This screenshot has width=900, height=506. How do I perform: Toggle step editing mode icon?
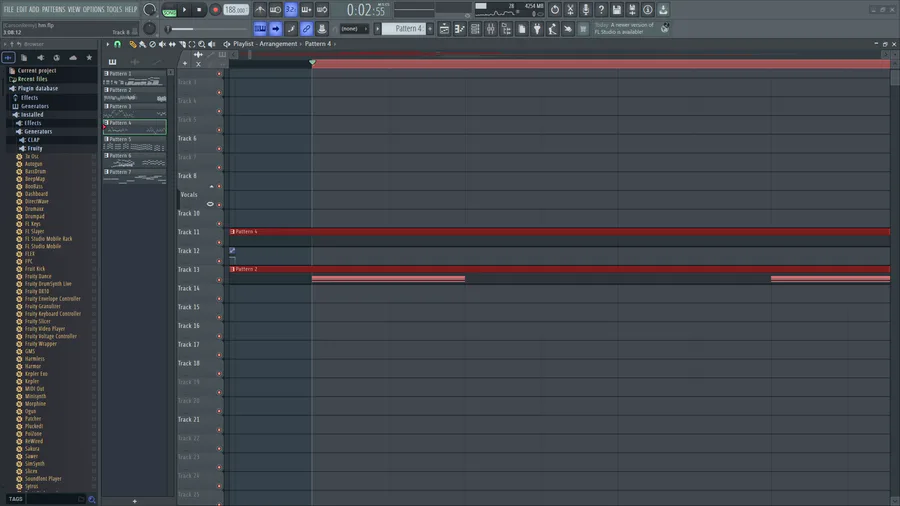[x=291, y=29]
